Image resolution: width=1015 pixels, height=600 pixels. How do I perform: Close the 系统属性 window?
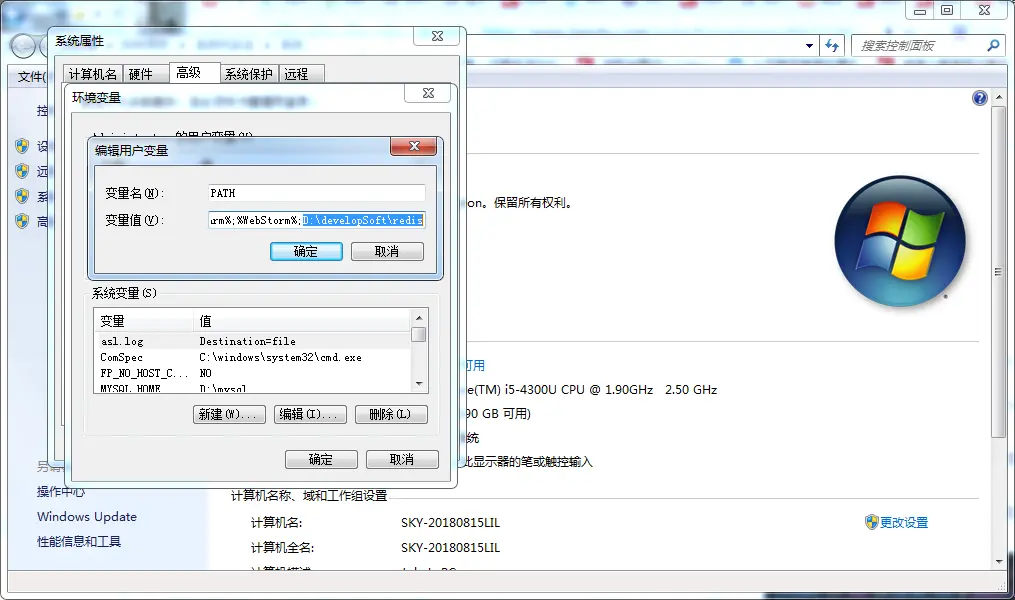(x=437, y=36)
